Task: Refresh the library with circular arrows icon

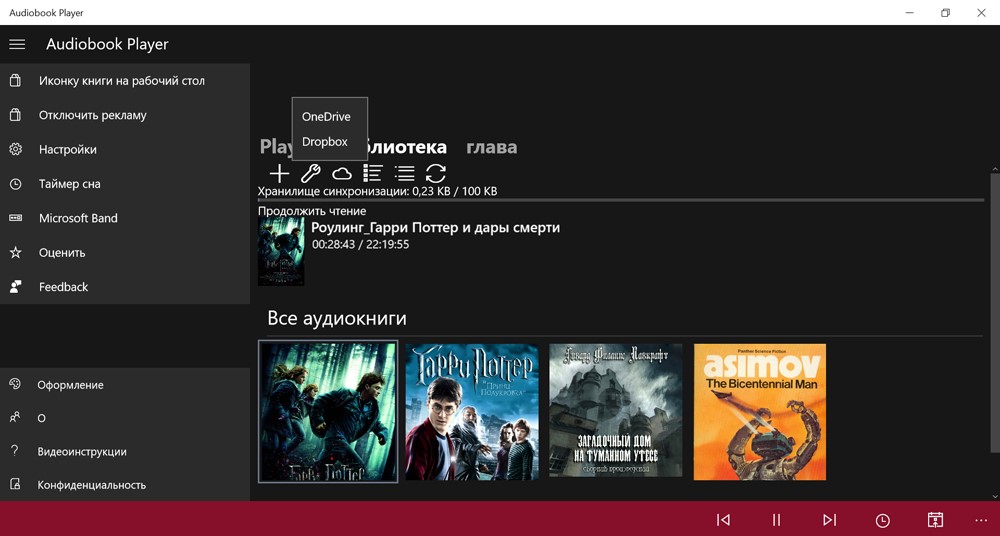Action: click(436, 173)
